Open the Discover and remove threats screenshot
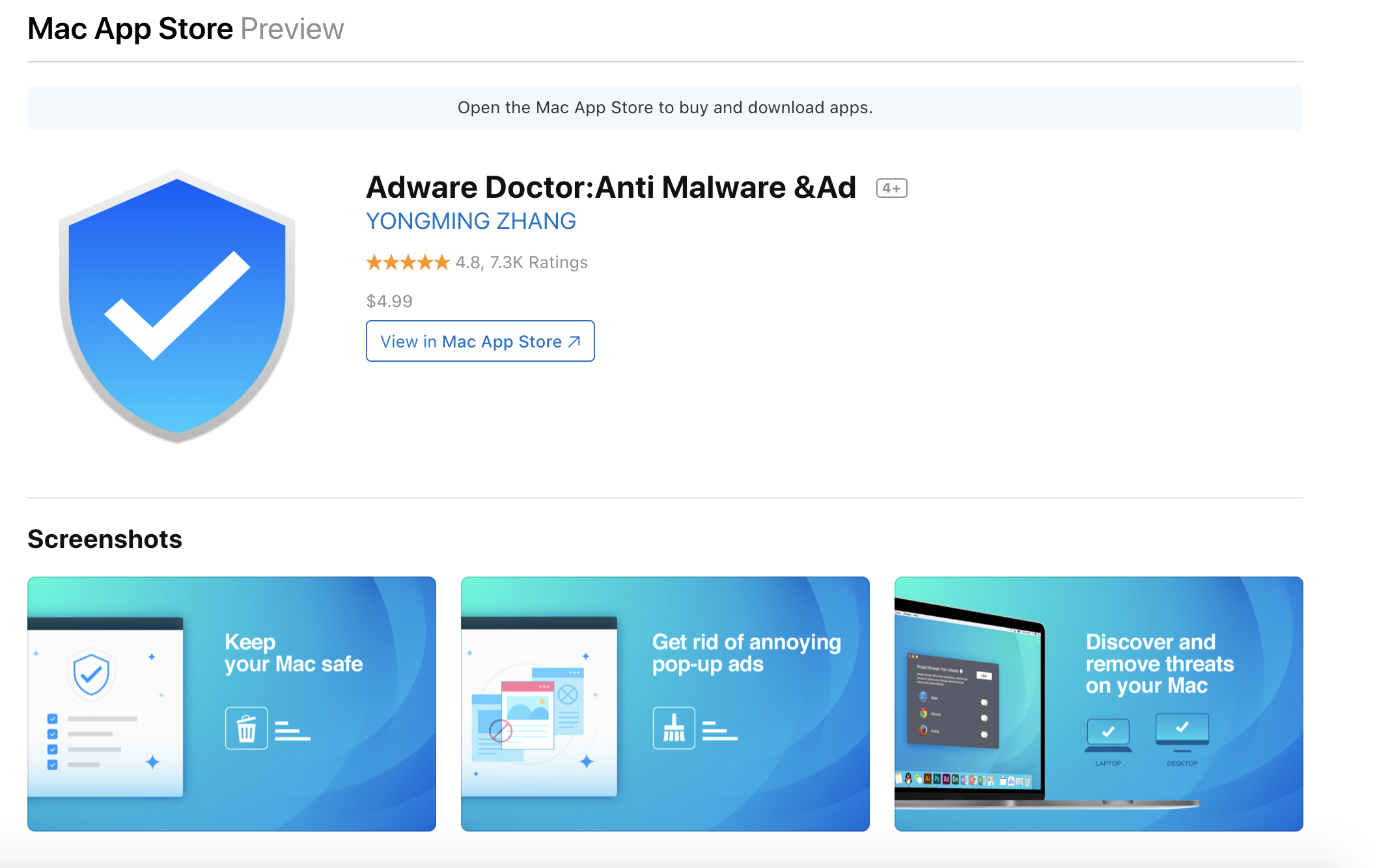The width and height of the screenshot is (1375, 868). (1098, 703)
